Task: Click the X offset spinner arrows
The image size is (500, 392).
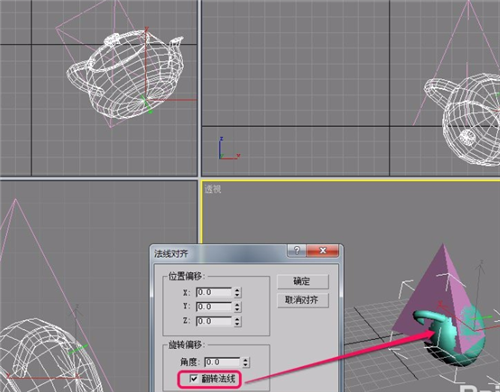Action: pyautogui.click(x=237, y=293)
